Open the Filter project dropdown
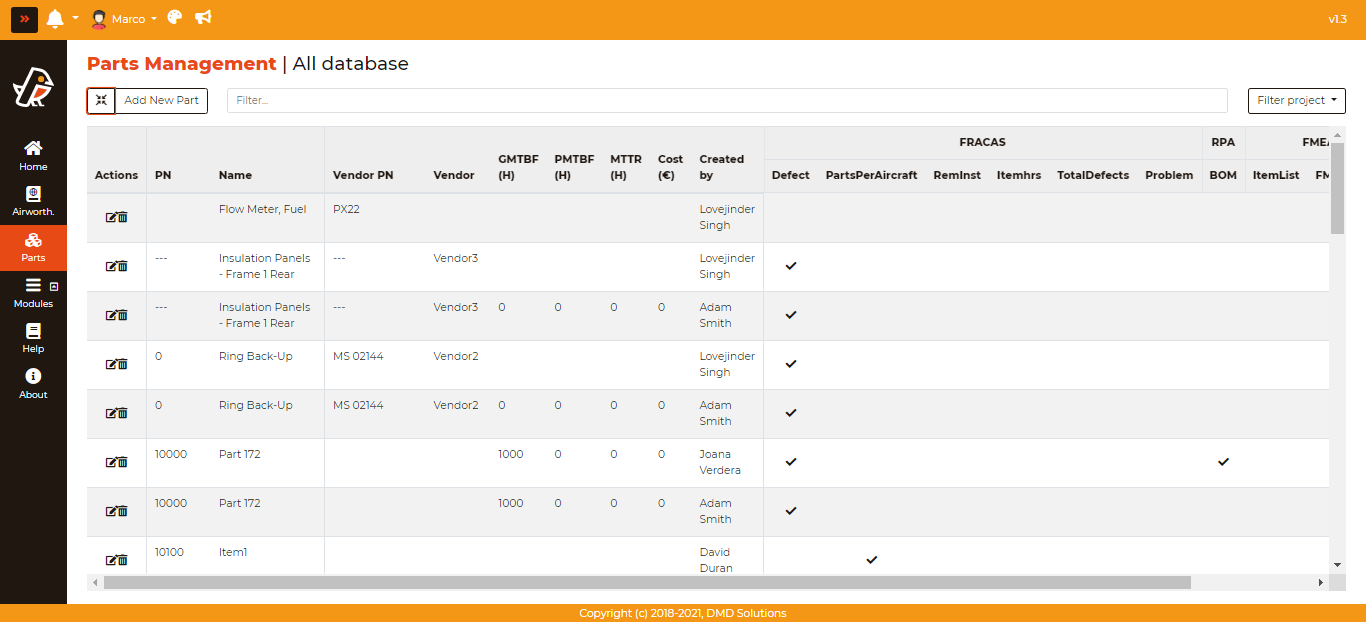The image size is (1366, 622). pyautogui.click(x=1296, y=100)
